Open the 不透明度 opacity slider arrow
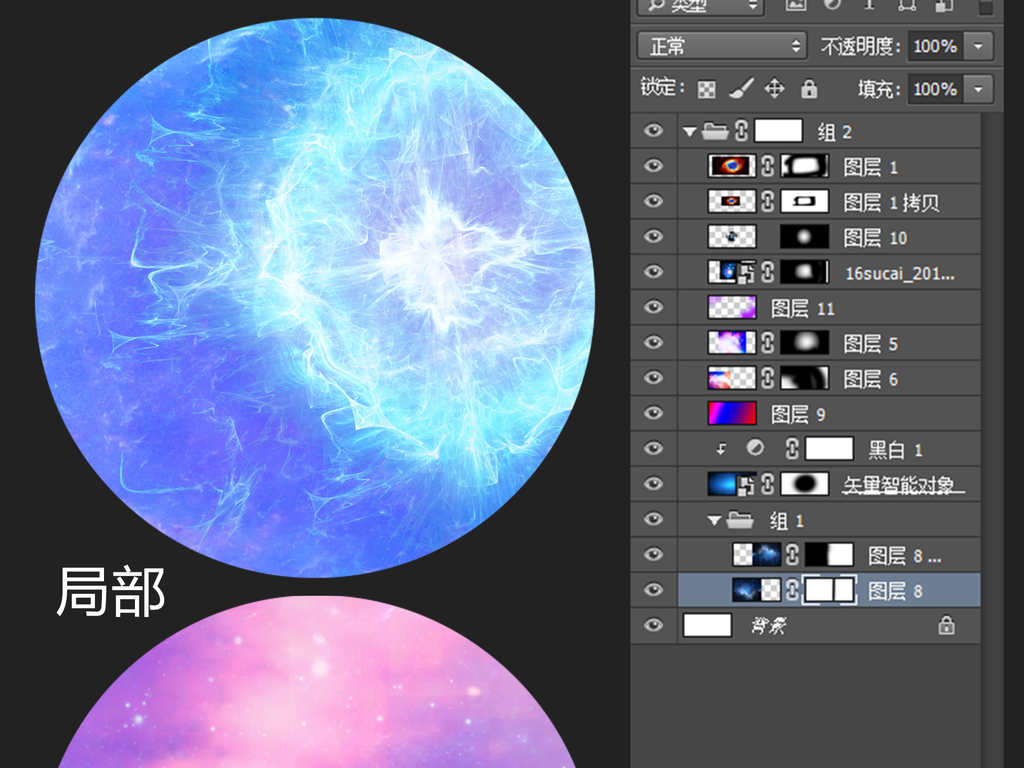The height and width of the screenshot is (768, 1024). tap(978, 46)
